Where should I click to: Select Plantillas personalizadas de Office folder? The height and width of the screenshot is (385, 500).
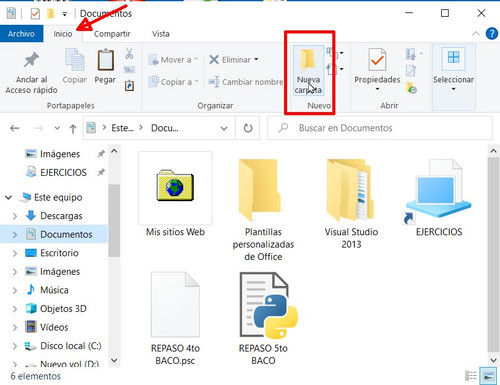(263, 210)
